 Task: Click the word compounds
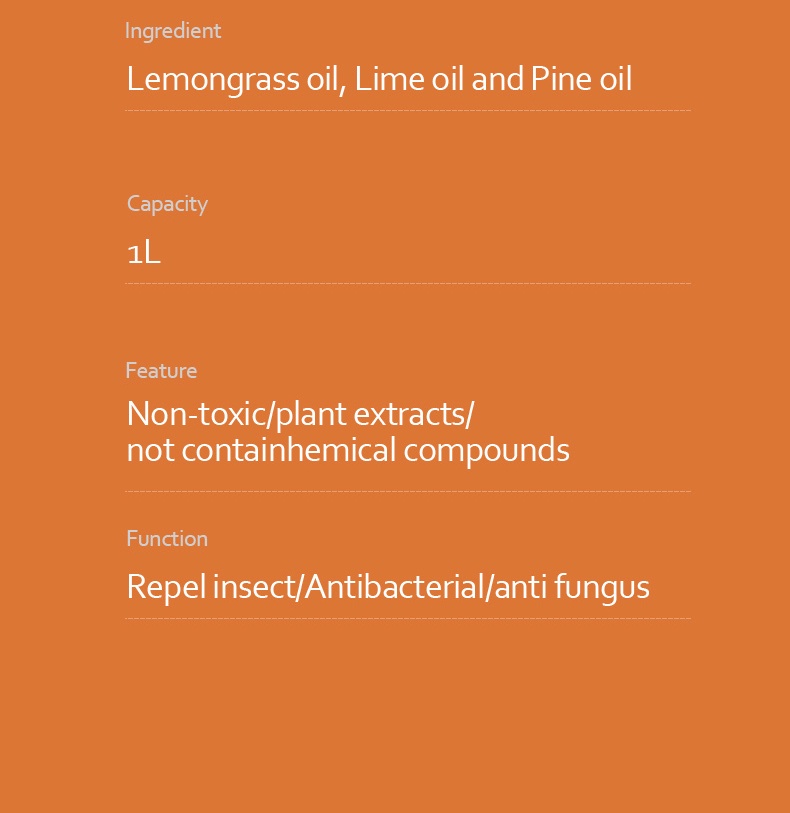tap(486, 451)
